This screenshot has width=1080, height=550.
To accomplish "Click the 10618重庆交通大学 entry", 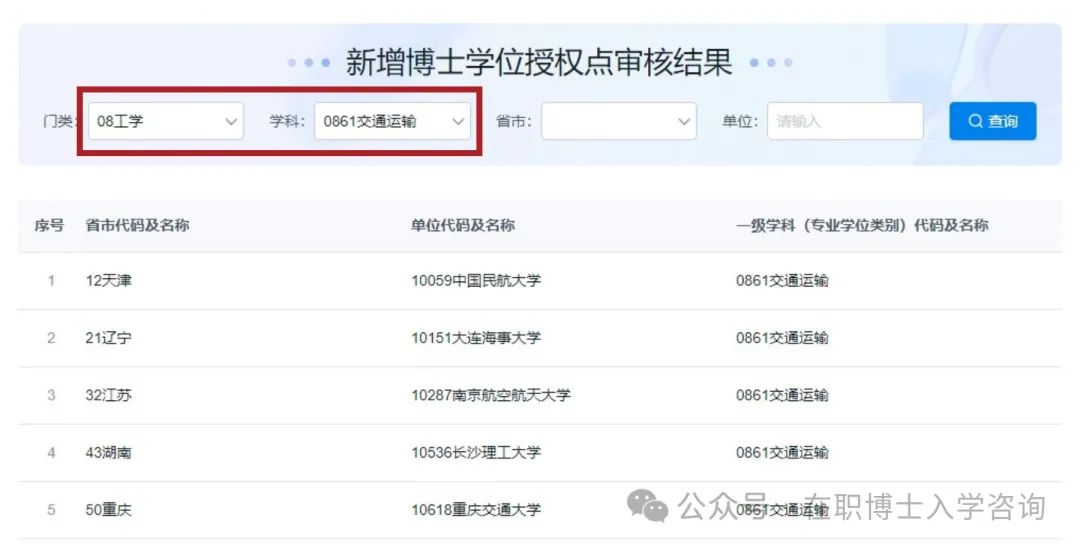I will [x=475, y=510].
